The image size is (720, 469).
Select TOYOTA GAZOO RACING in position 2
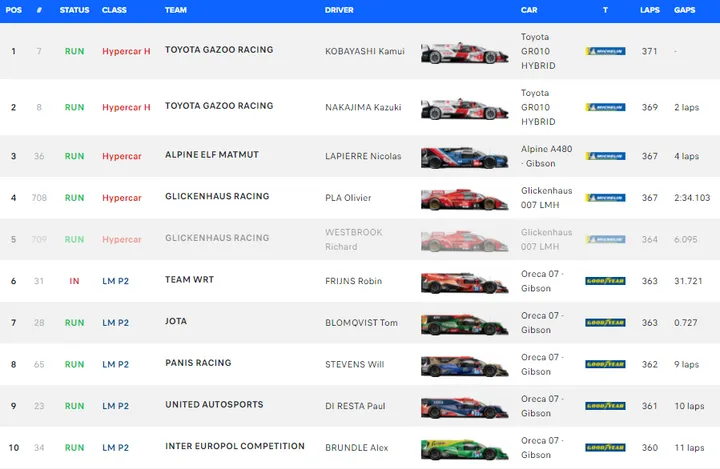click(219, 106)
